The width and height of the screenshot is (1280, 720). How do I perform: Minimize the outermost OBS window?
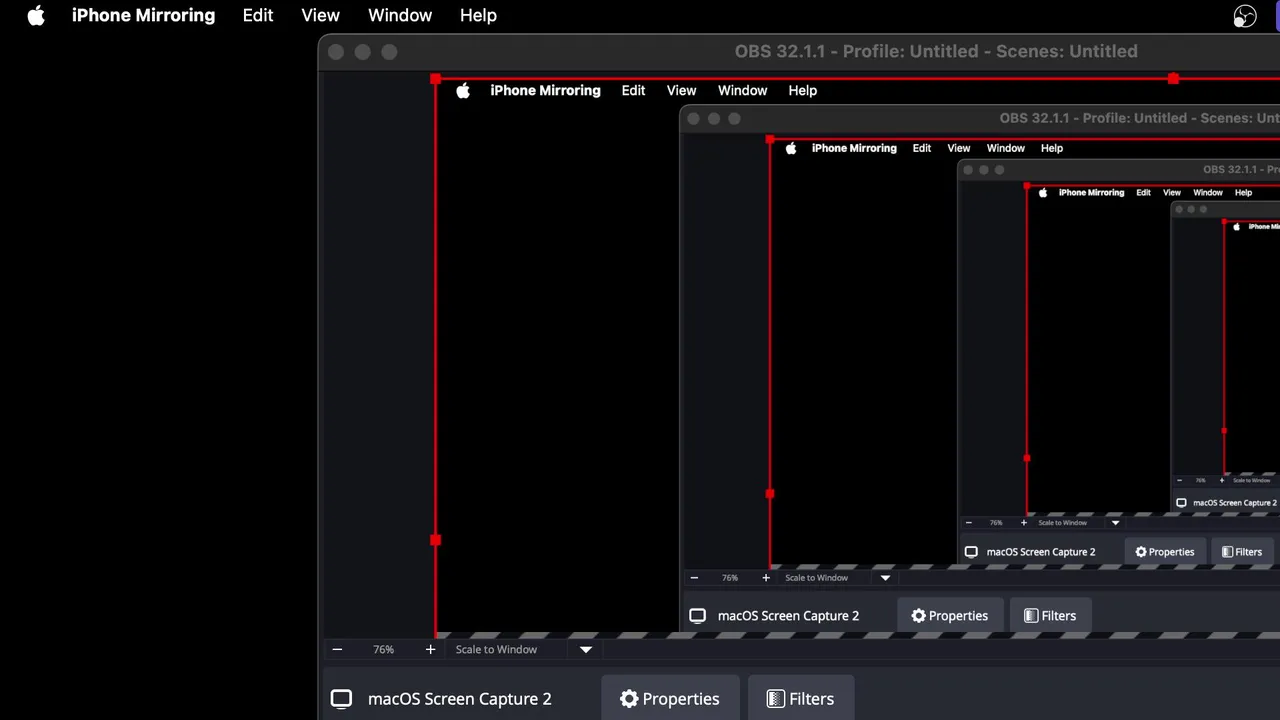tap(362, 52)
